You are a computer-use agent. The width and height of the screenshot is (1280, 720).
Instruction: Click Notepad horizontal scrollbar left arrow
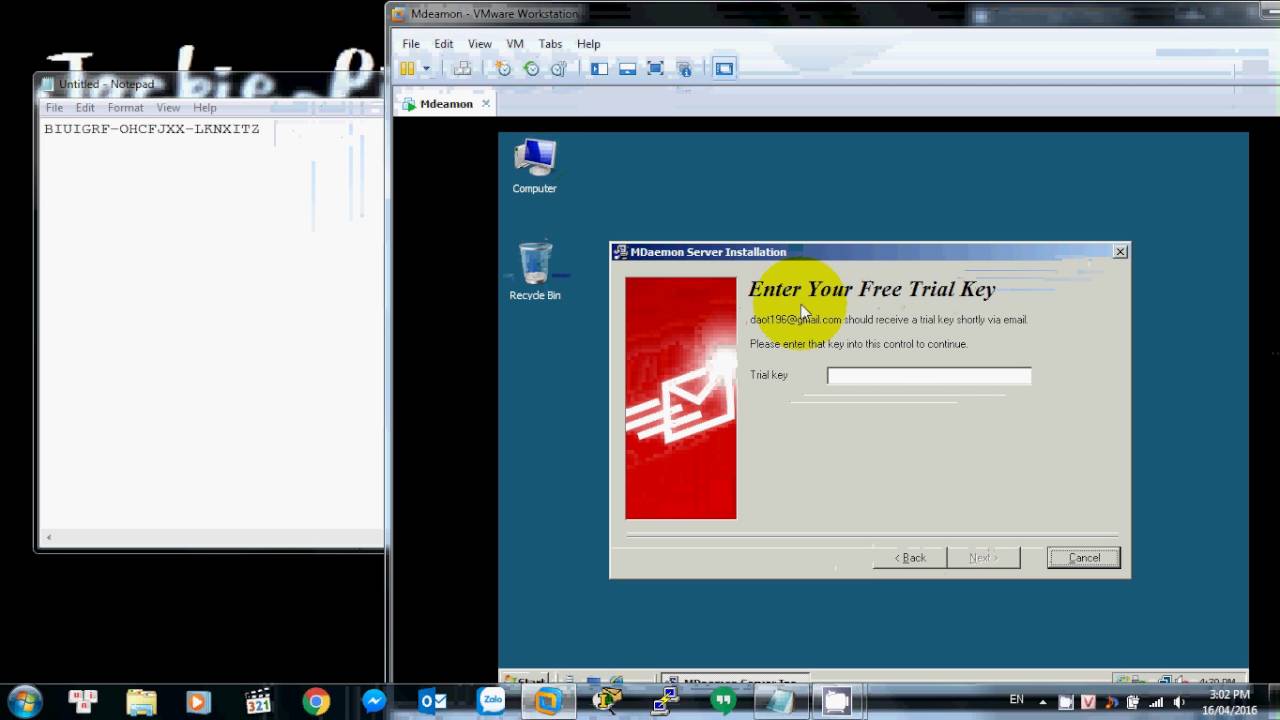pyautogui.click(x=49, y=538)
